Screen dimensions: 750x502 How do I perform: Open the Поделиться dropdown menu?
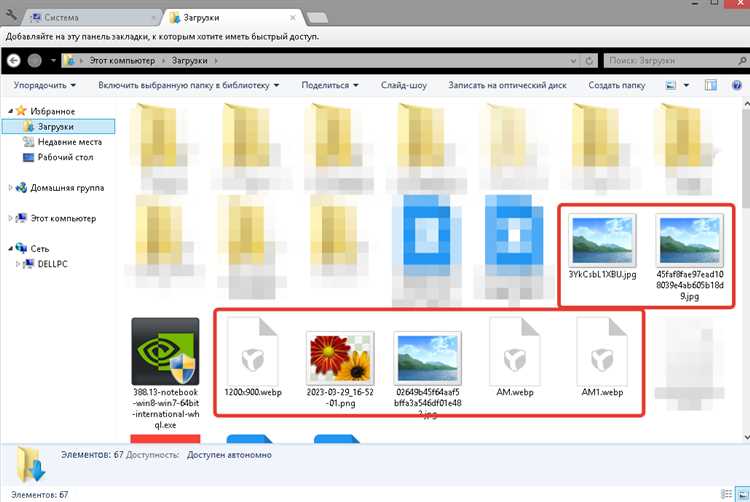coord(330,85)
